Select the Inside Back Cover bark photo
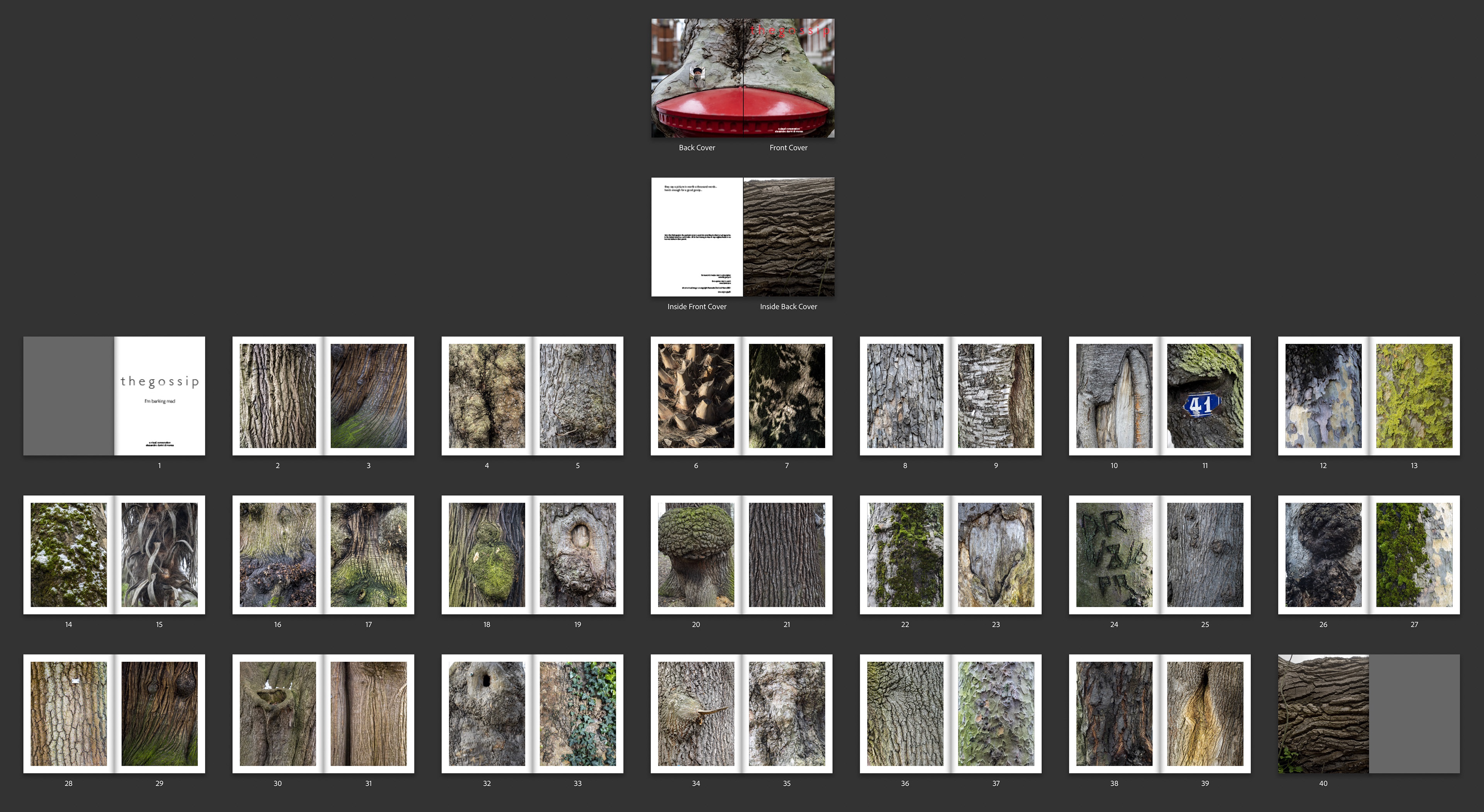This screenshot has width=1484, height=812. tap(788, 237)
